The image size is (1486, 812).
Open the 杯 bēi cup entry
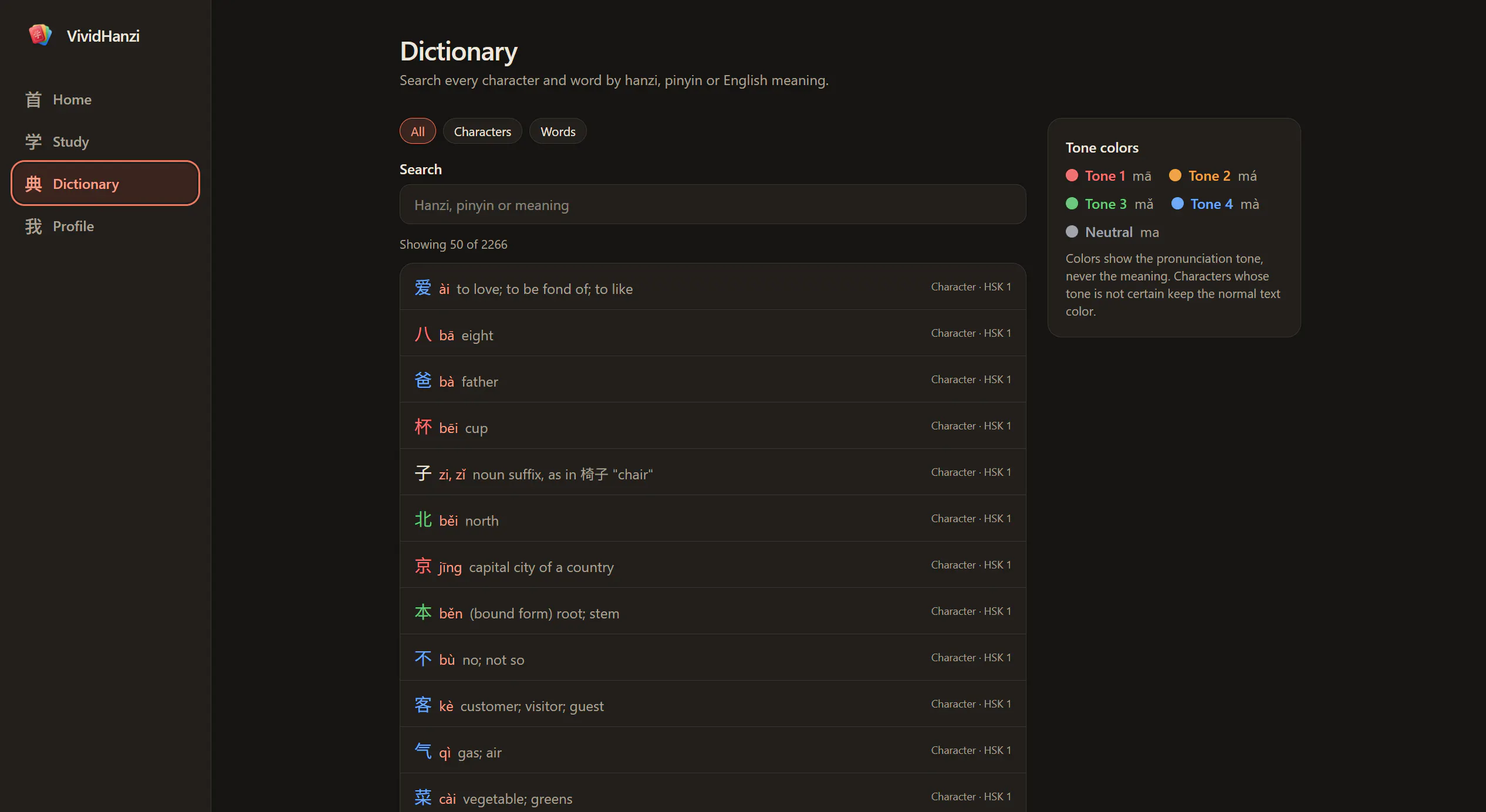pos(712,426)
